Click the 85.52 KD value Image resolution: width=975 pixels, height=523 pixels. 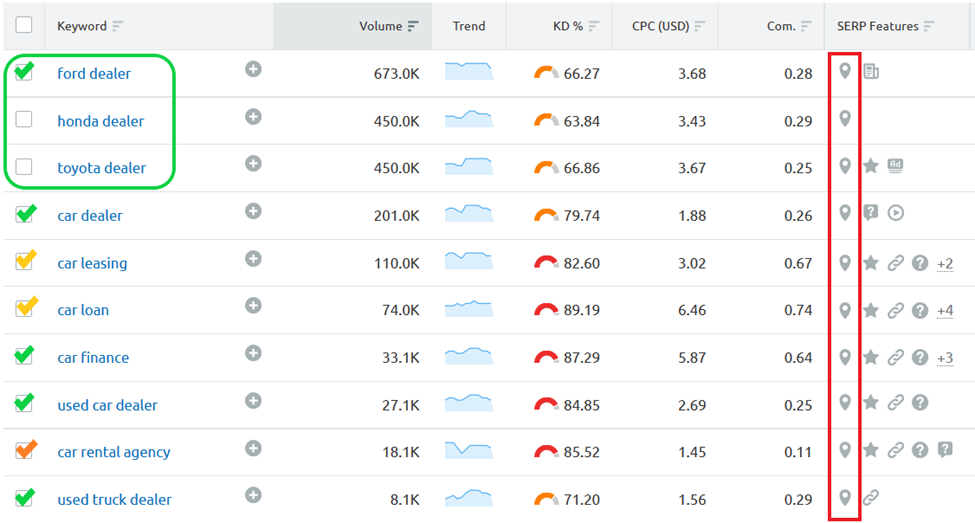(x=581, y=452)
